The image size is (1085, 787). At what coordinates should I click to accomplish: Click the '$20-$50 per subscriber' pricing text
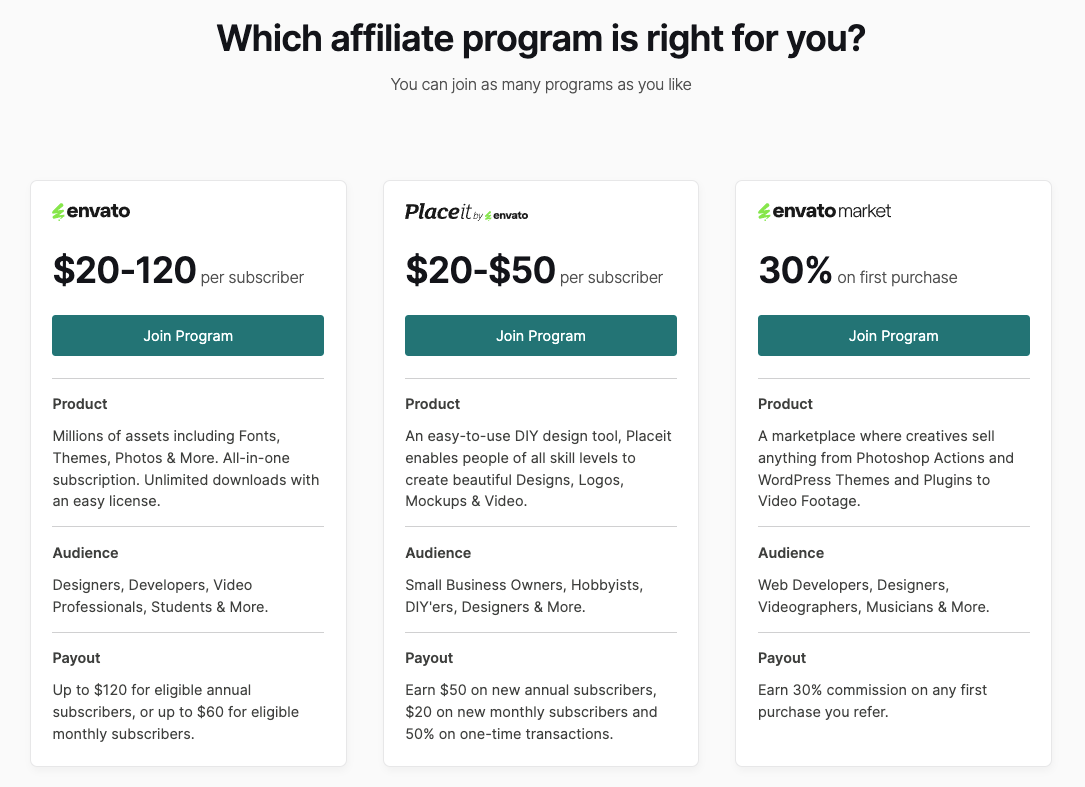pyautogui.click(x=533, y=272)
